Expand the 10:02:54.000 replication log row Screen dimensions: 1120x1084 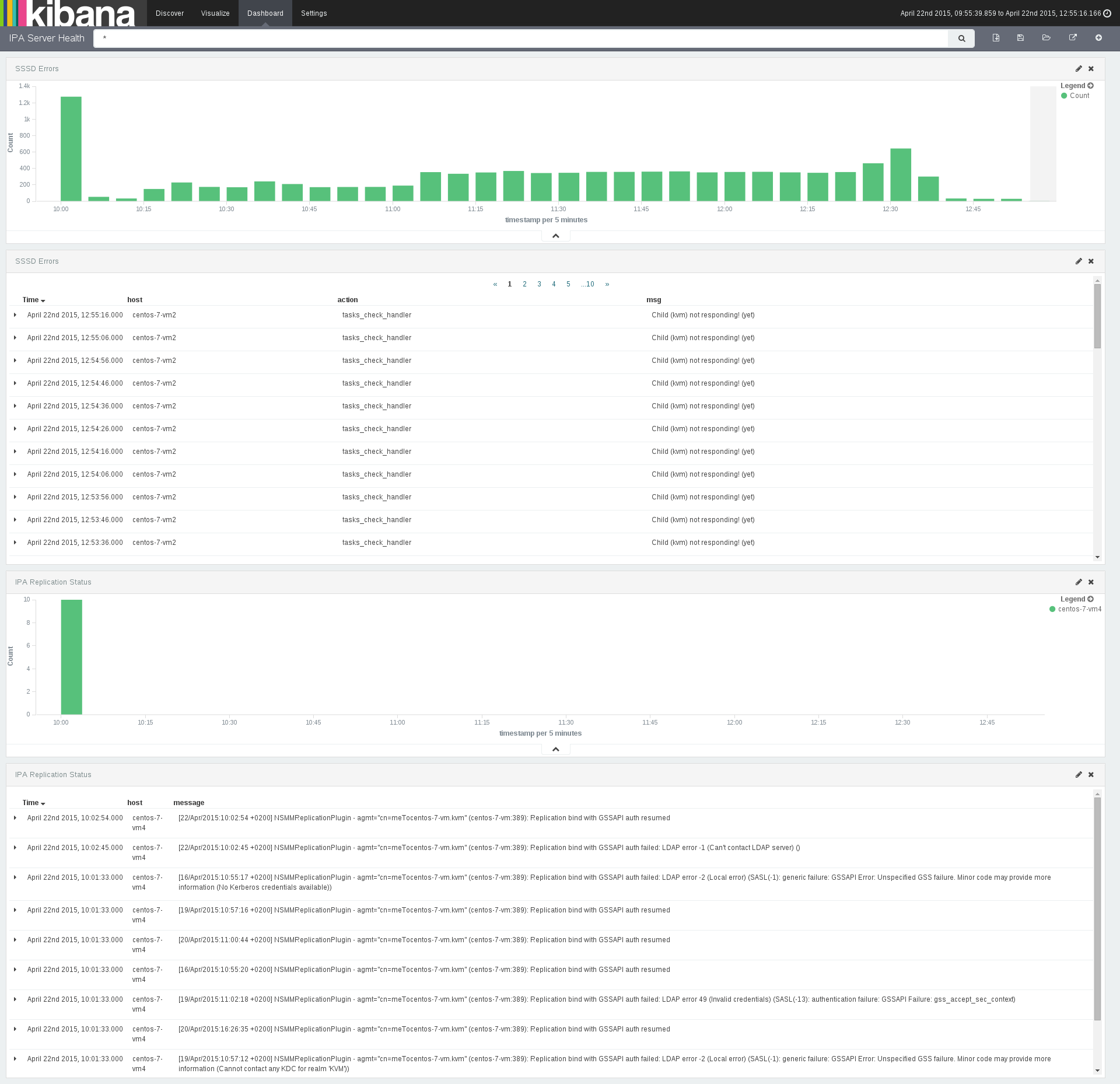coord(15,818)
